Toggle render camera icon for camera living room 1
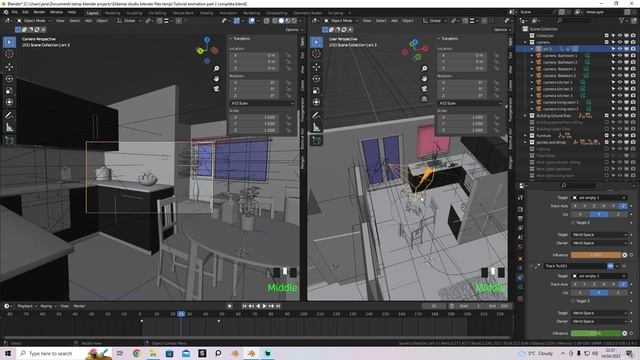The image size is (640, 360). click(633, 102)
